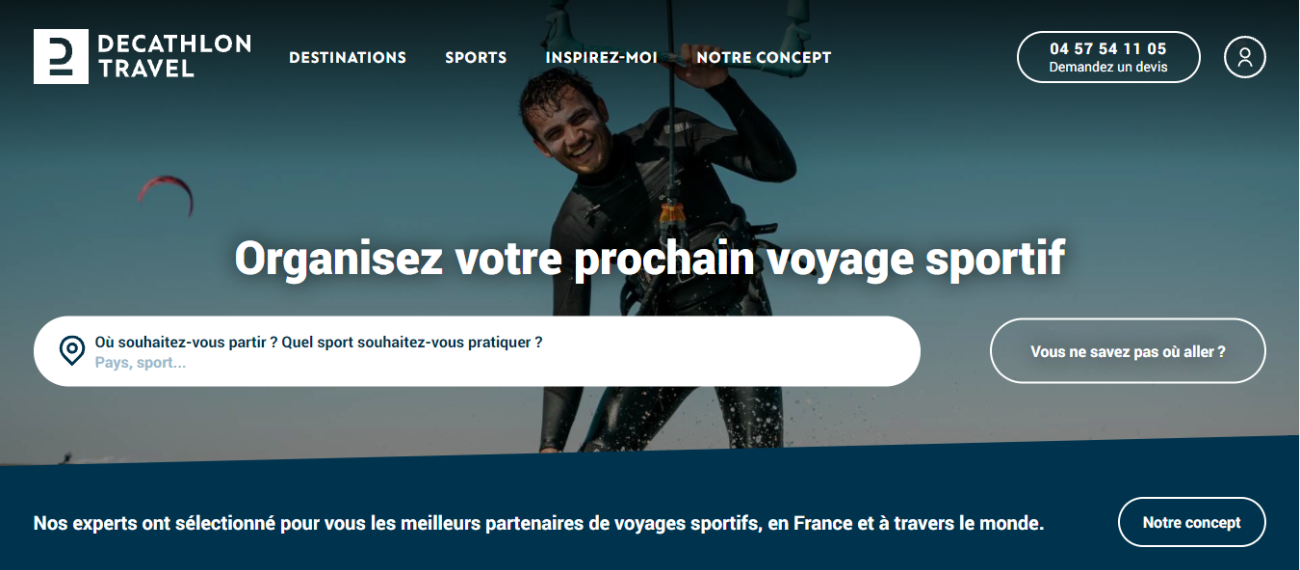
Task: Click the red kite in the sky
Action: [165, 193]
